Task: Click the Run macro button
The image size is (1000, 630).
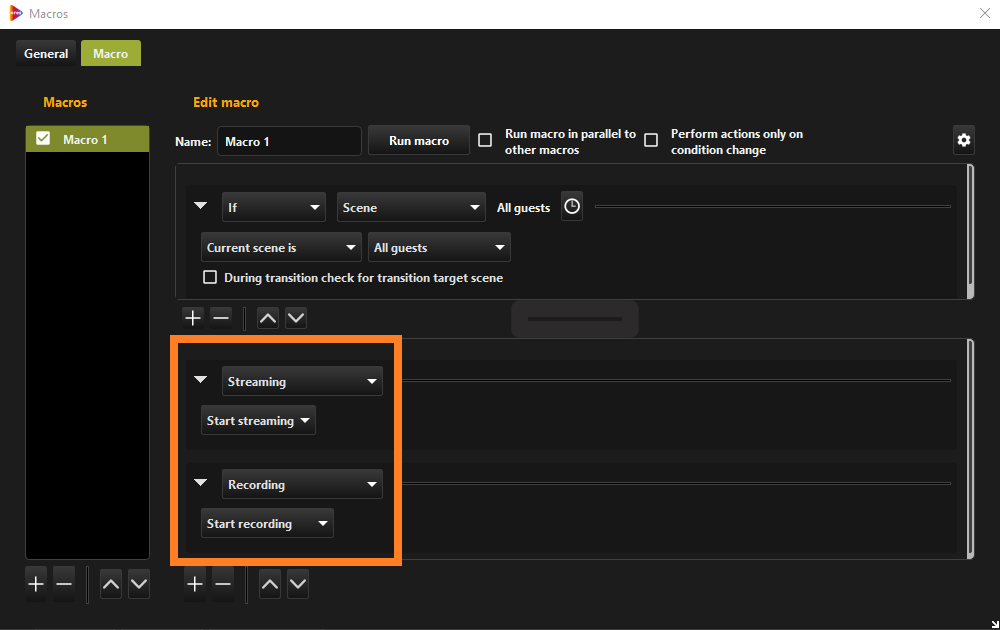Action: point(419,140)
